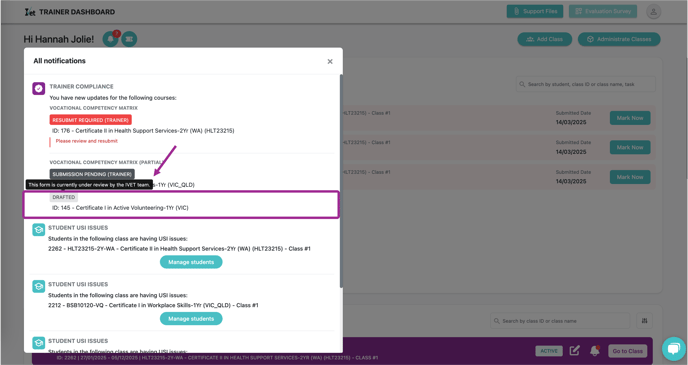Click the edit class pencil icon
The height and width of the screenshot is (365, 688).
click(574, 351)
